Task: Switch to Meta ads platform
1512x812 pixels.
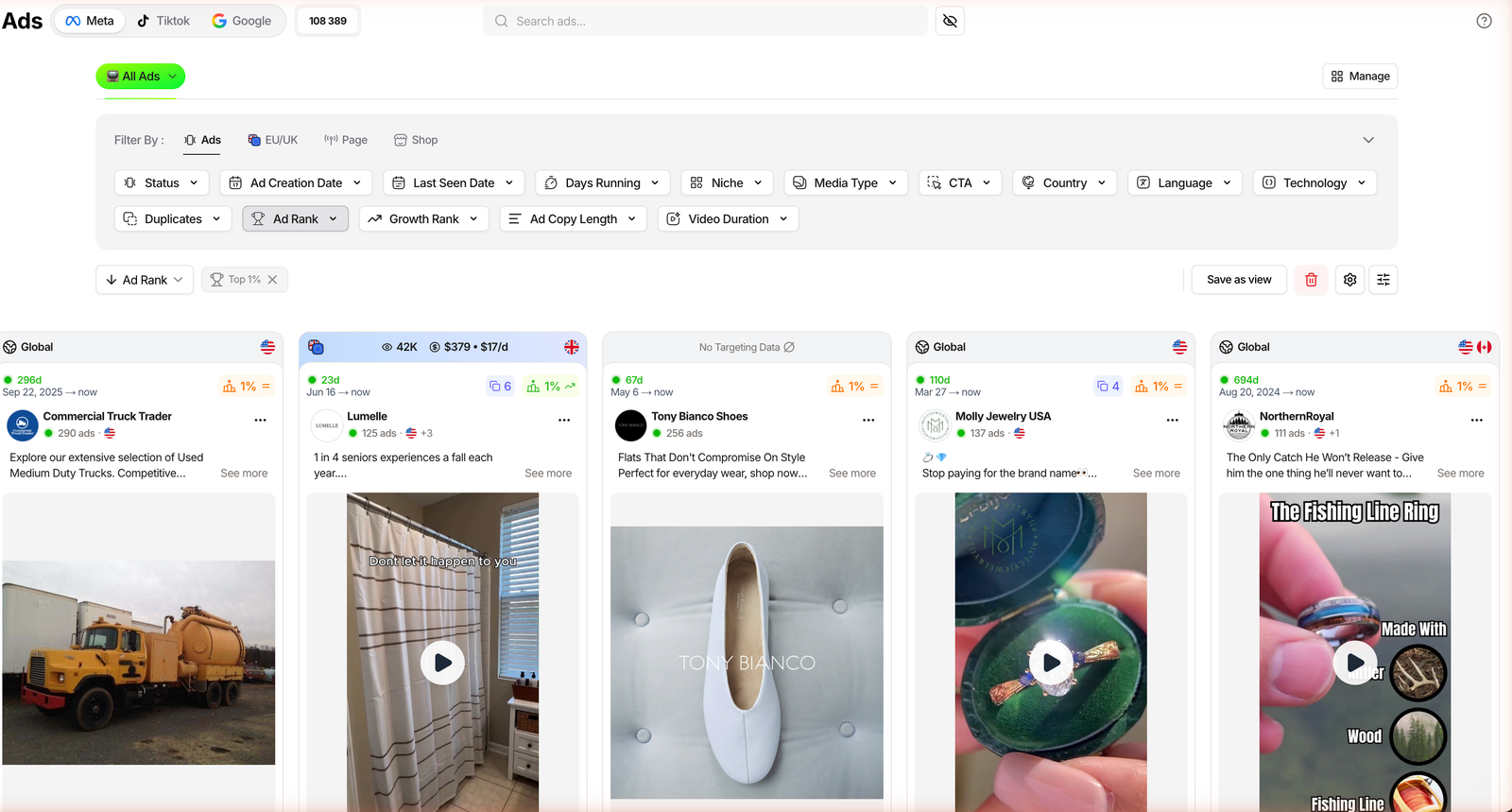Action: [90, 21]
